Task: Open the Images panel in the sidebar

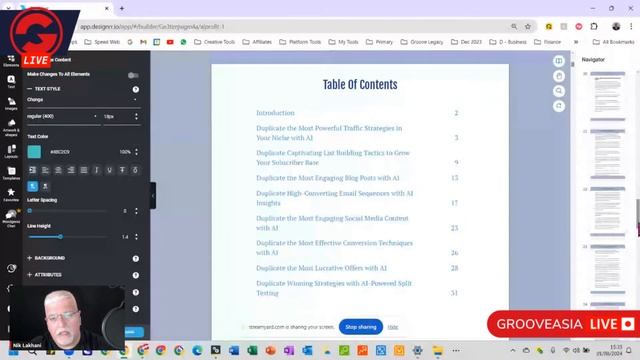Action: point(11,104)
